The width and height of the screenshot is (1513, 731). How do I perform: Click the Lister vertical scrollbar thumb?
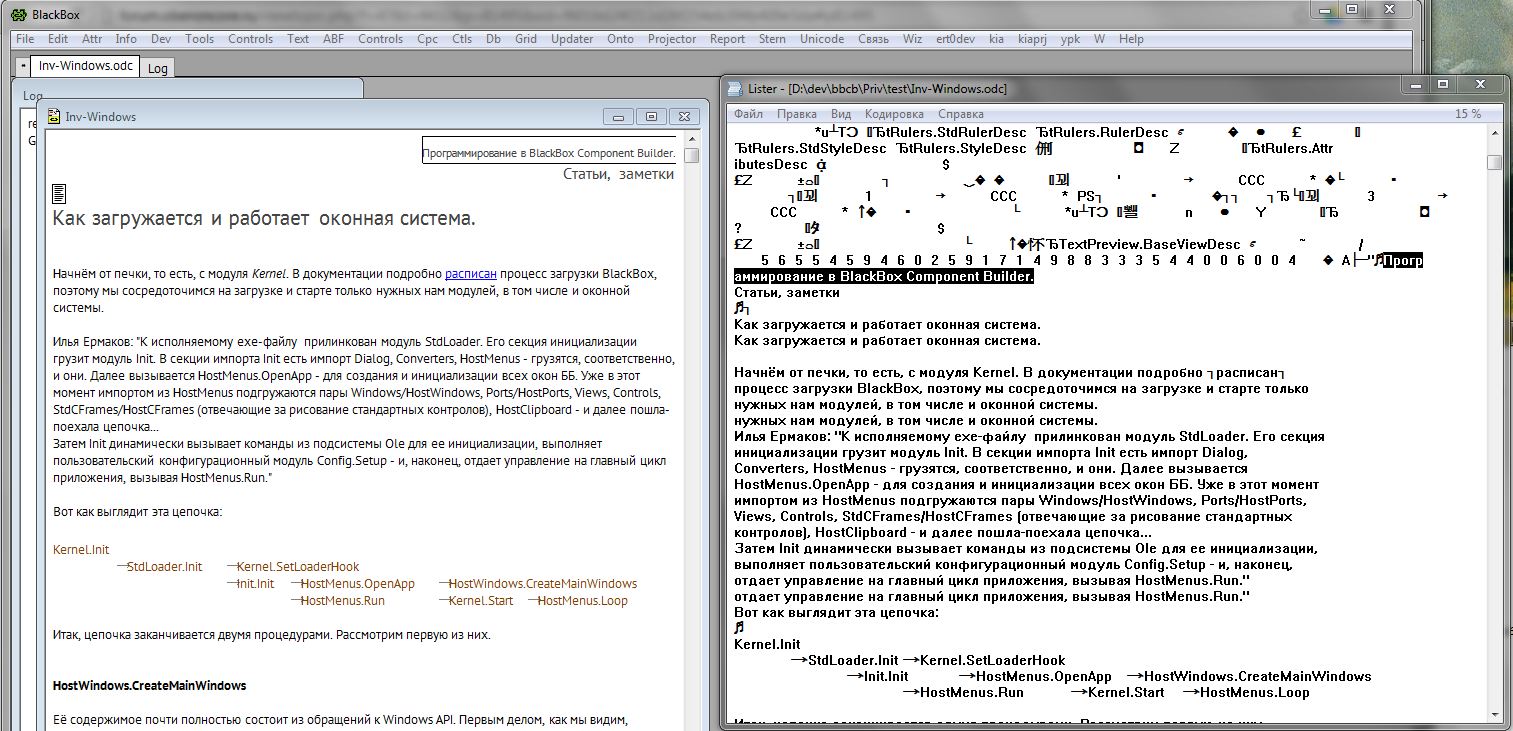point(1494,162)
